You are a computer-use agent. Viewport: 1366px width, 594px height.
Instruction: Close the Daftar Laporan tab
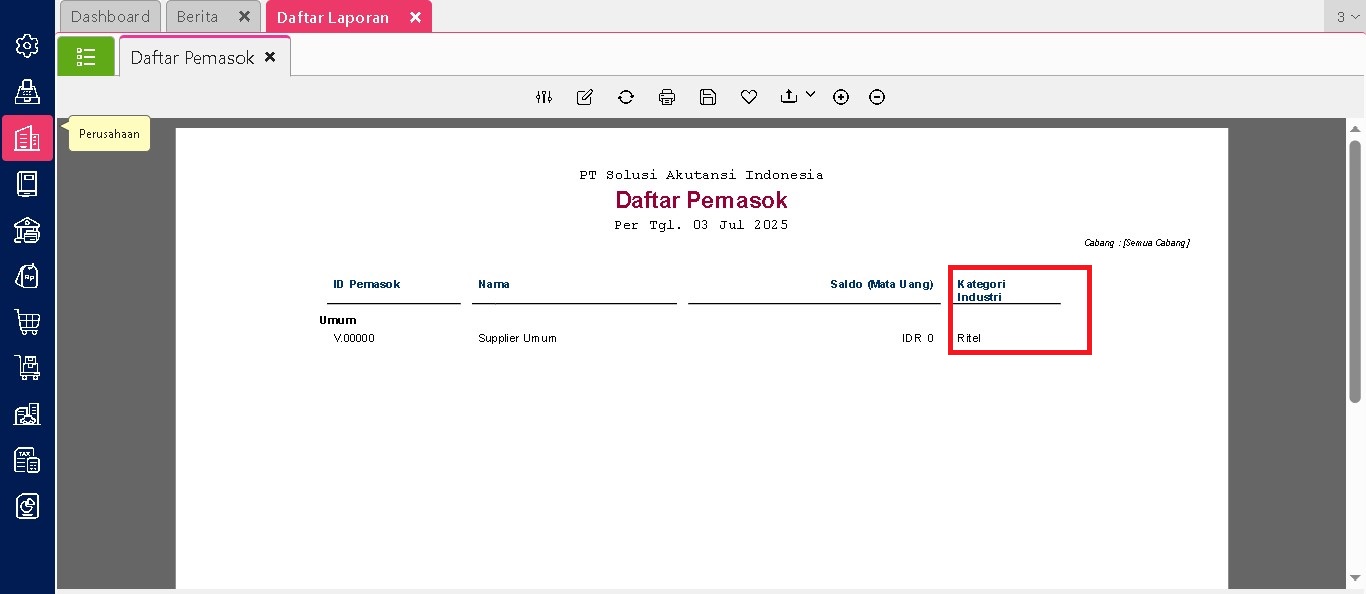pos(416,17)
